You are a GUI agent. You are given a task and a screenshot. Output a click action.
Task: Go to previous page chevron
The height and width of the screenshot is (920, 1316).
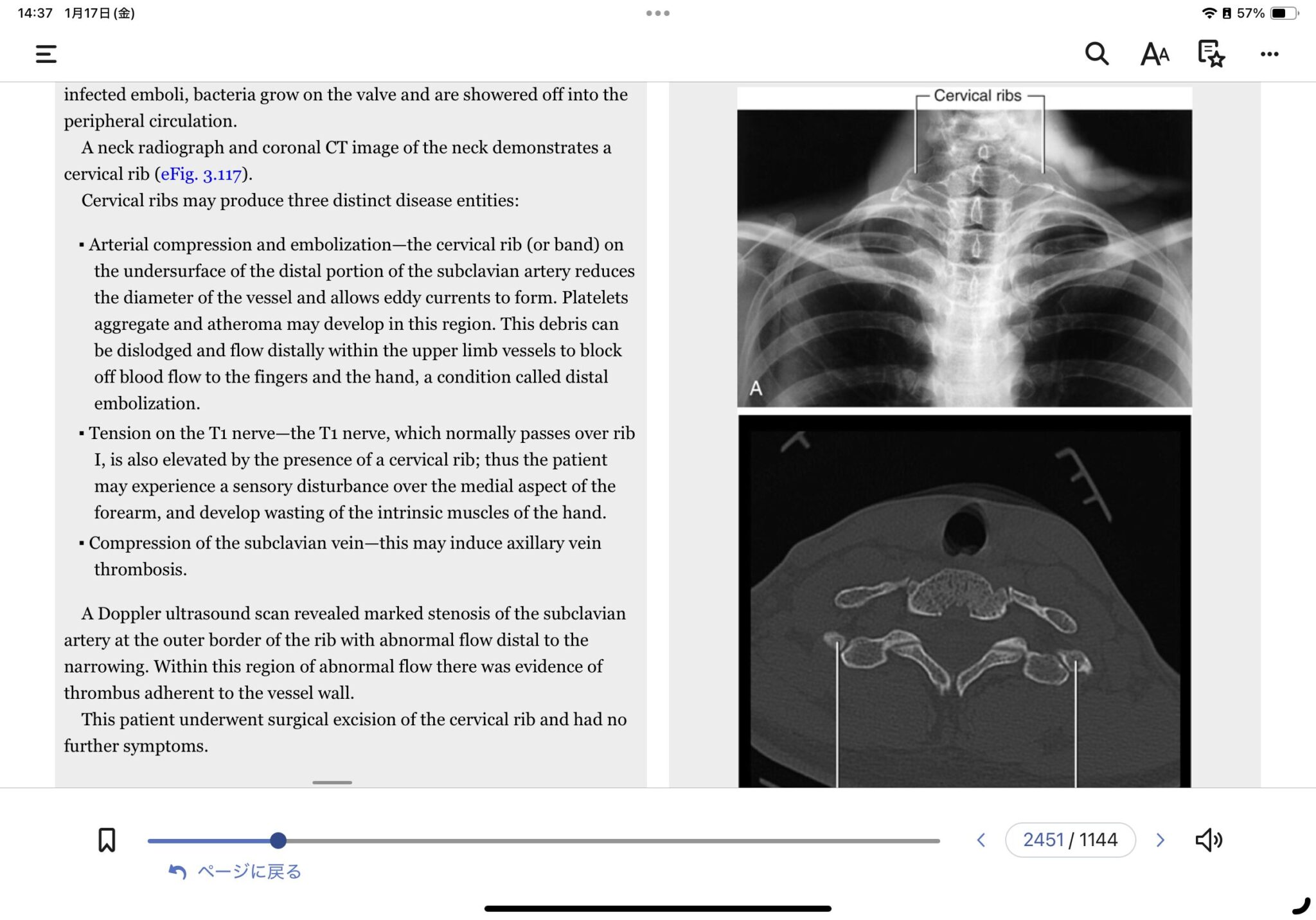pos(981,840)
